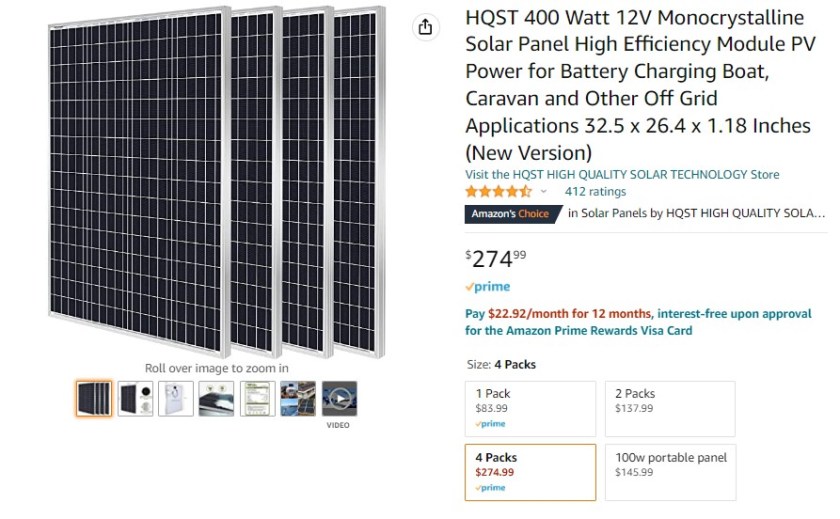Expand the star rating dropdown arrow
Screen dimensions: 840x519
[544, 192]
